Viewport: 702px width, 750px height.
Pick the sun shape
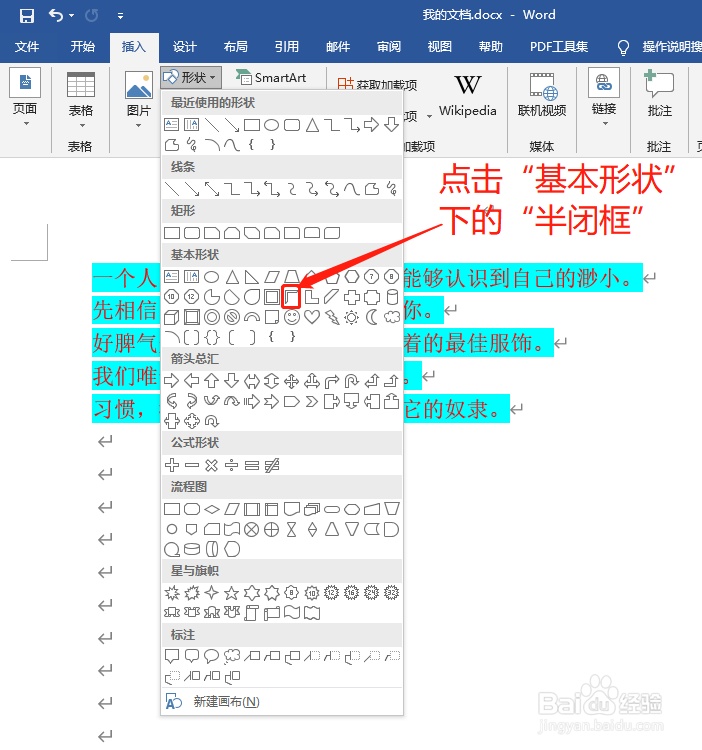(351, 317)
